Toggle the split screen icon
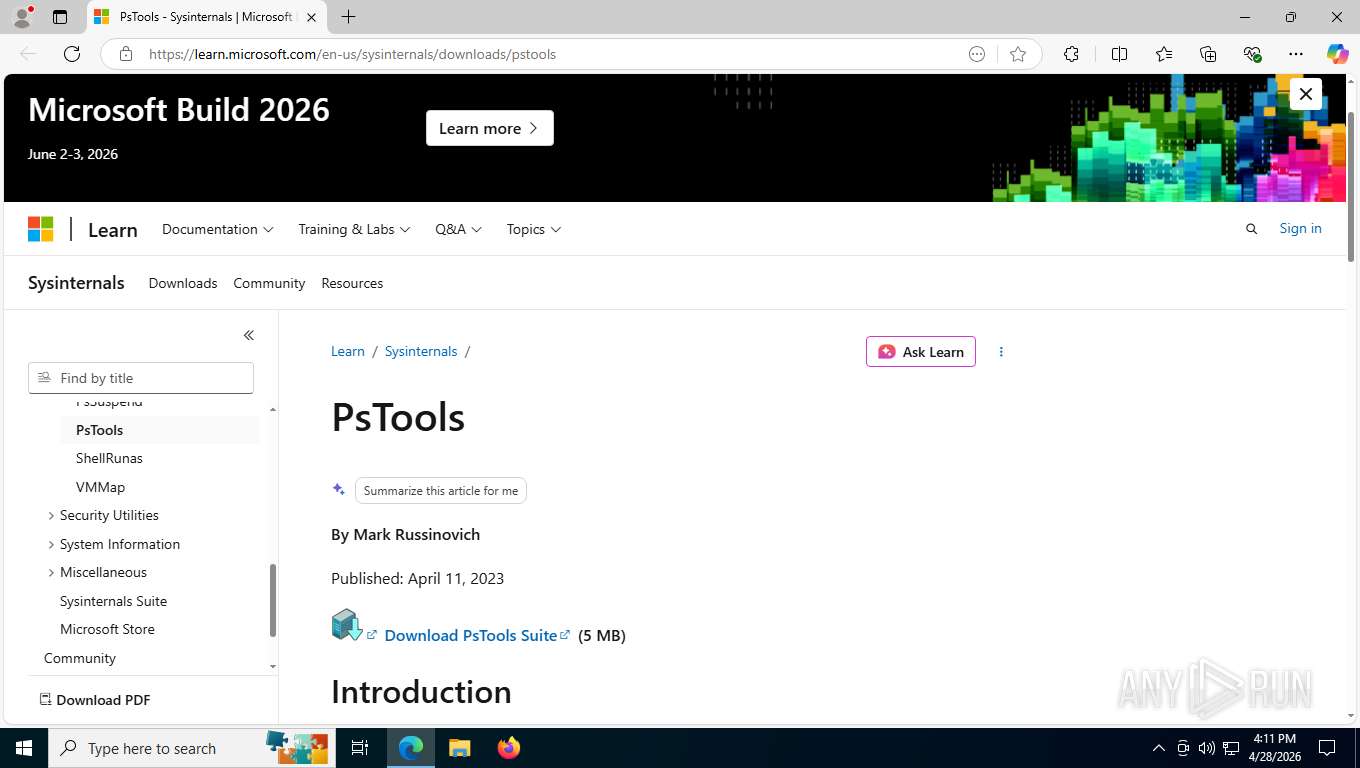Viewport: 1360px width, 768px height. (x=1119, y=54)
